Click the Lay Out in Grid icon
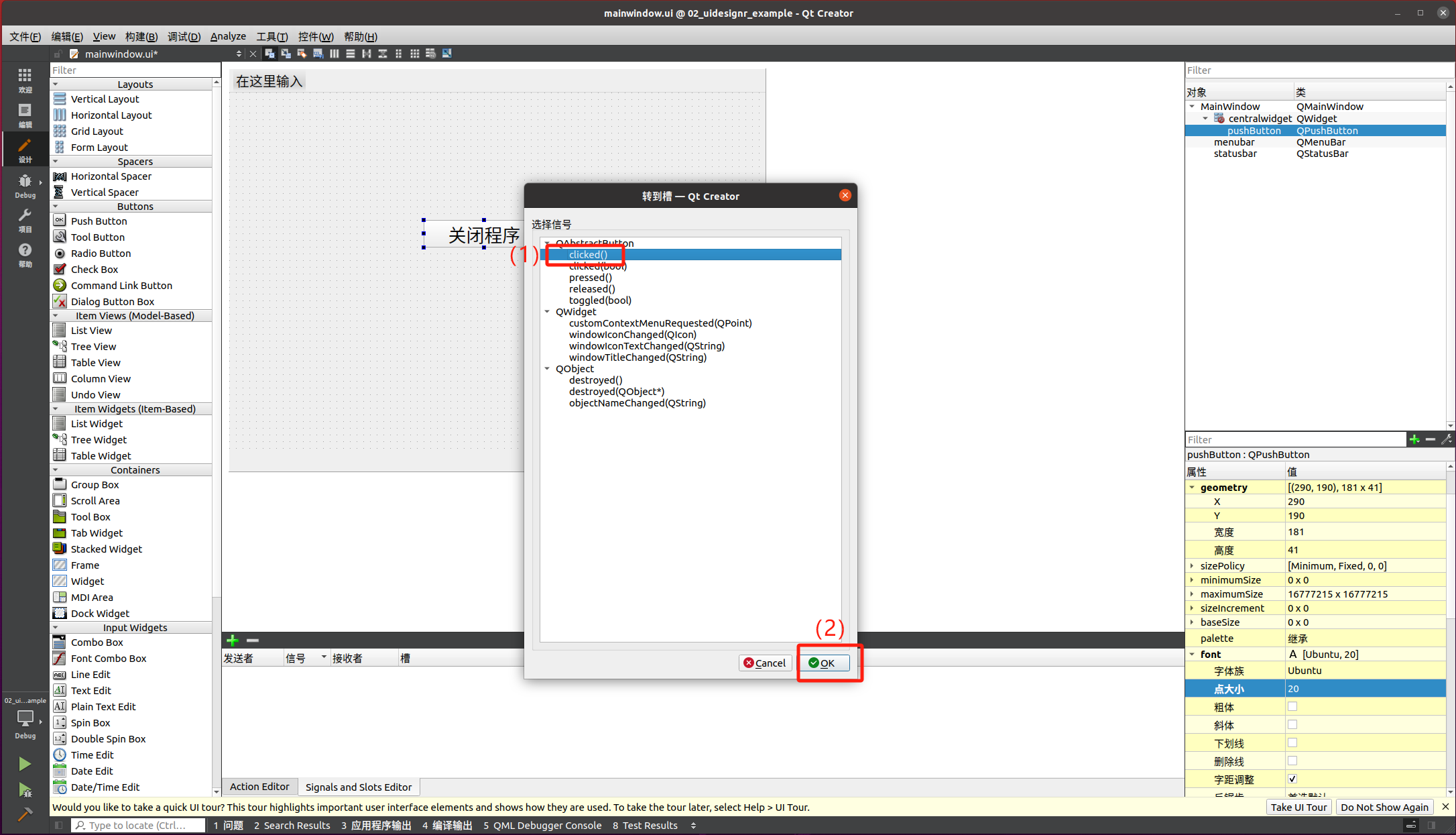 pos(415,54)
